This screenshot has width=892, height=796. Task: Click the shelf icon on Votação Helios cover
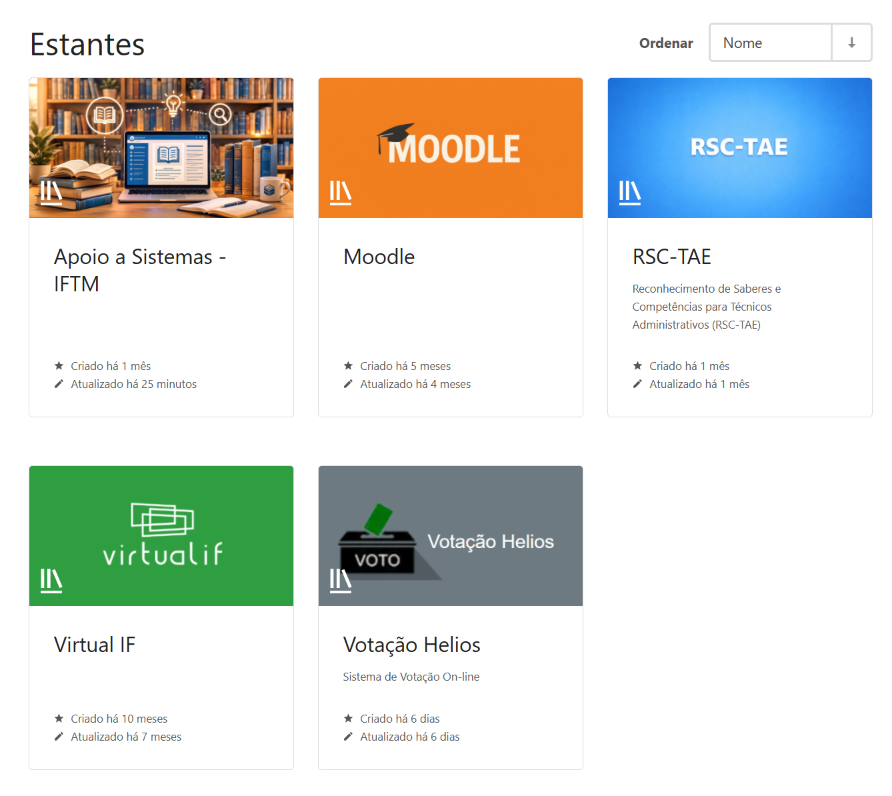pyautogui.click(x=340, y=580)
